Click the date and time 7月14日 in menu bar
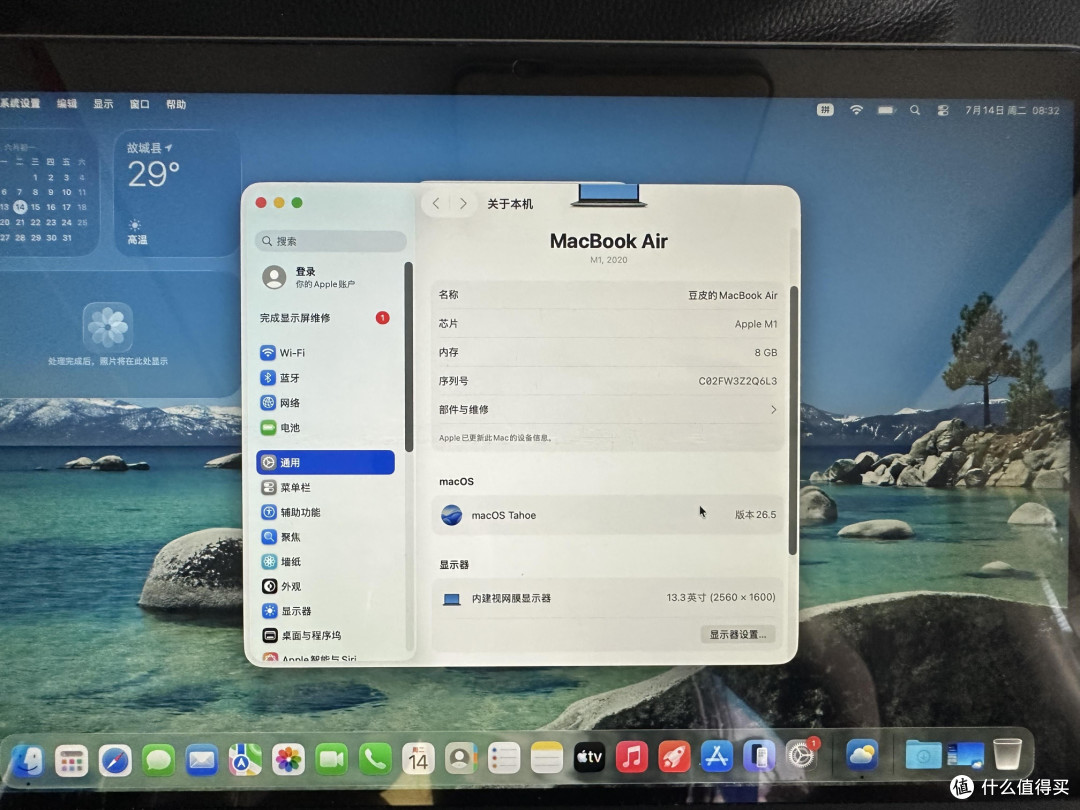This screenshot has width=1080, height=810. [1012, 110]
